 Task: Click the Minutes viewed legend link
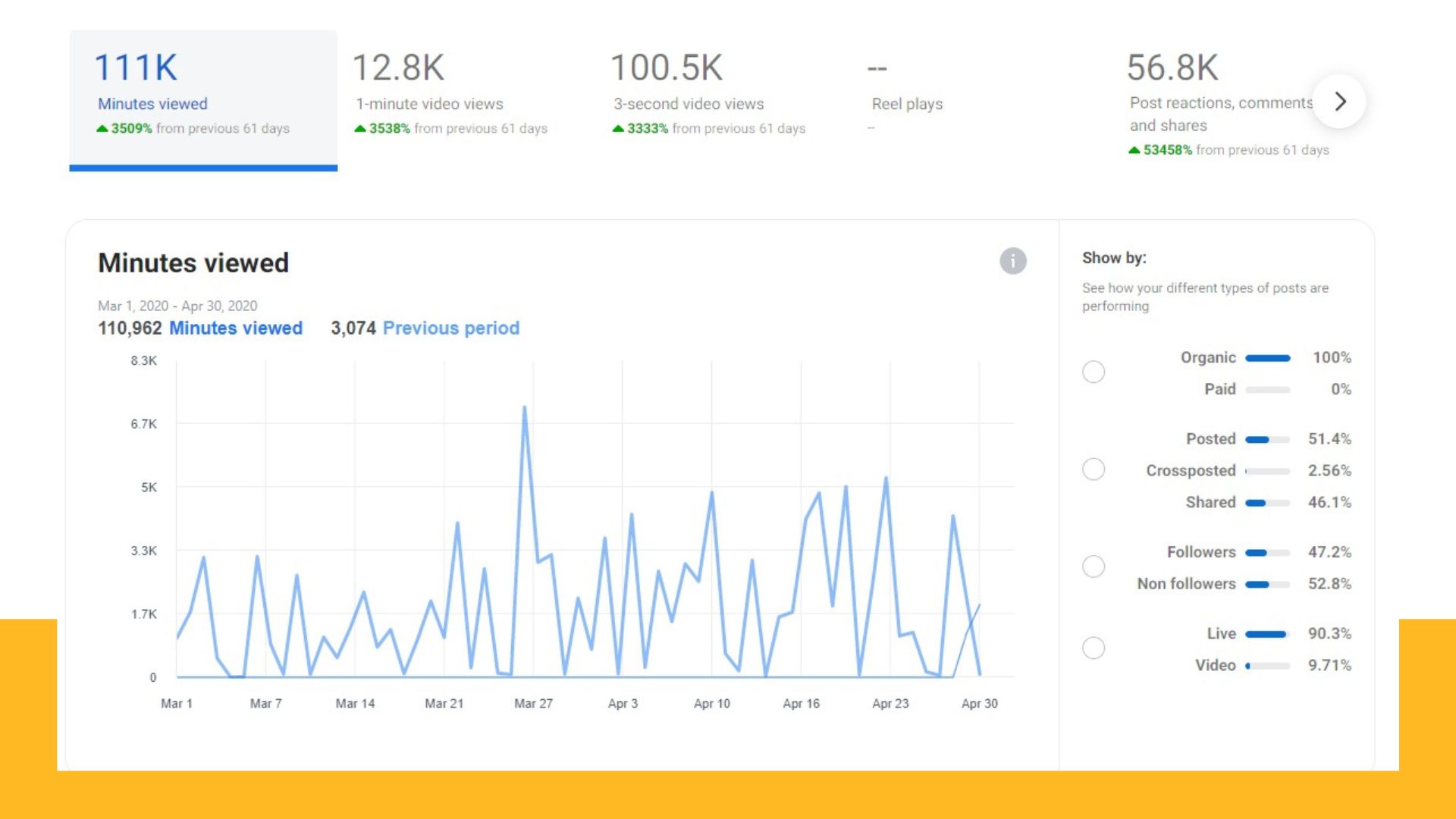(x=235, y=328)
